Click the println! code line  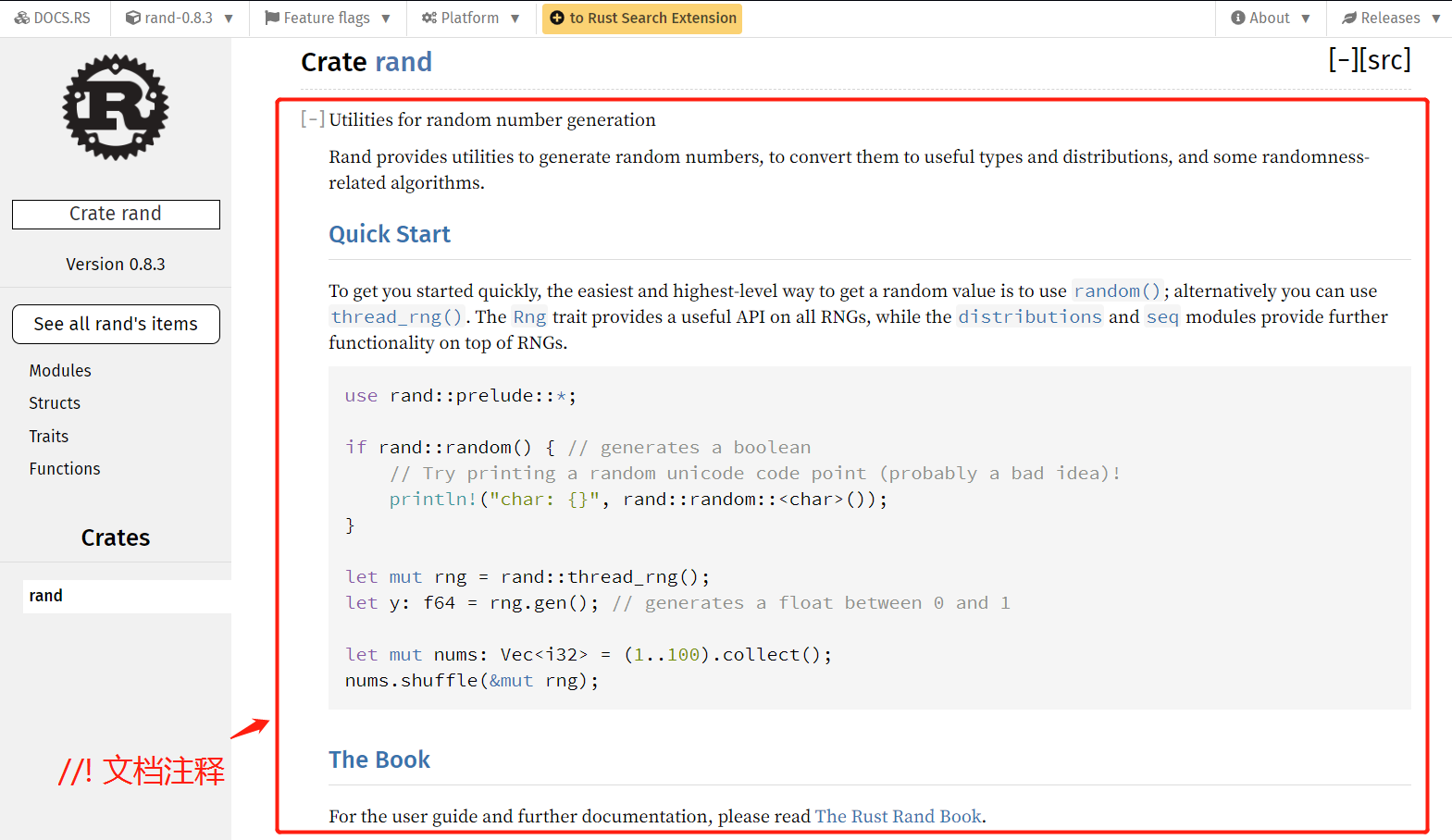click(639, 500)
